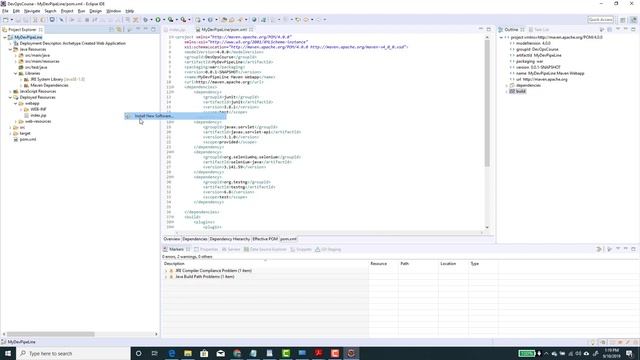This screenshot has height=360, width=640.
Task: Switch to the index.jsp editor tab
Action: 177,29
